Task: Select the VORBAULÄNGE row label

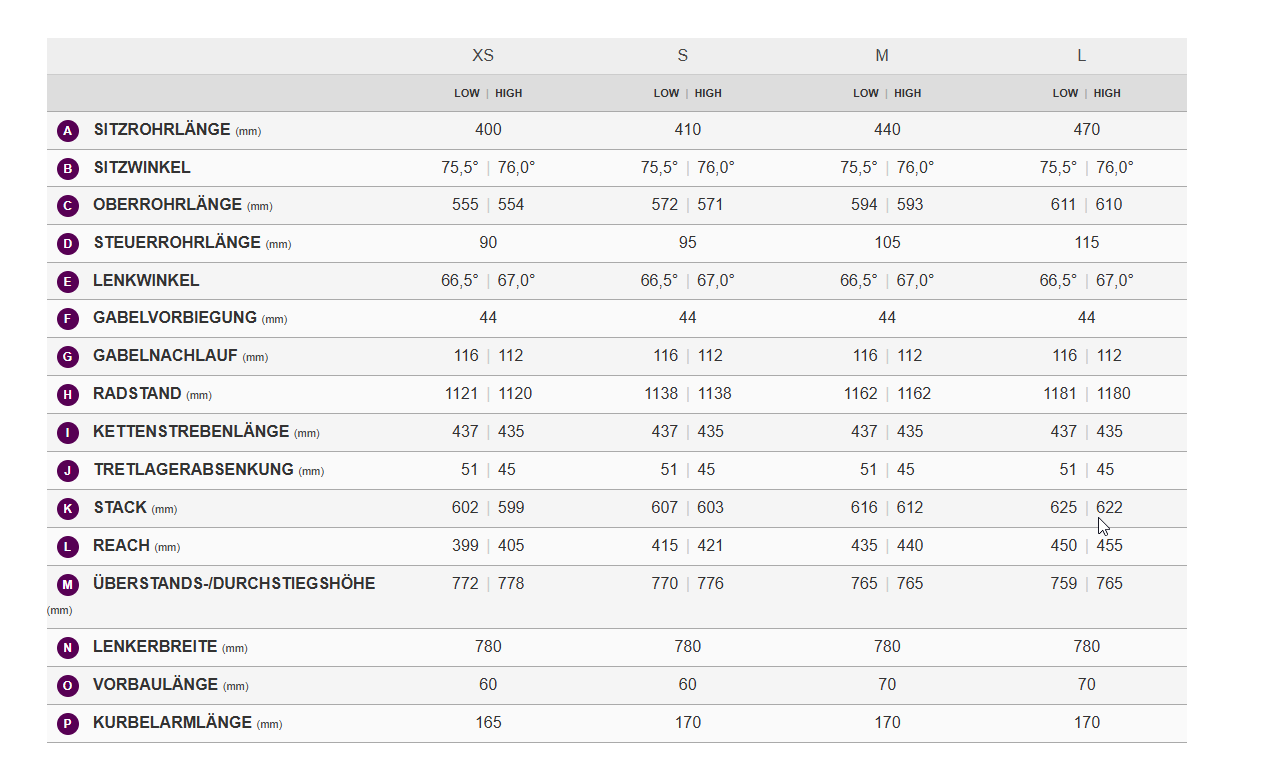Action: [x=155, y=685]
